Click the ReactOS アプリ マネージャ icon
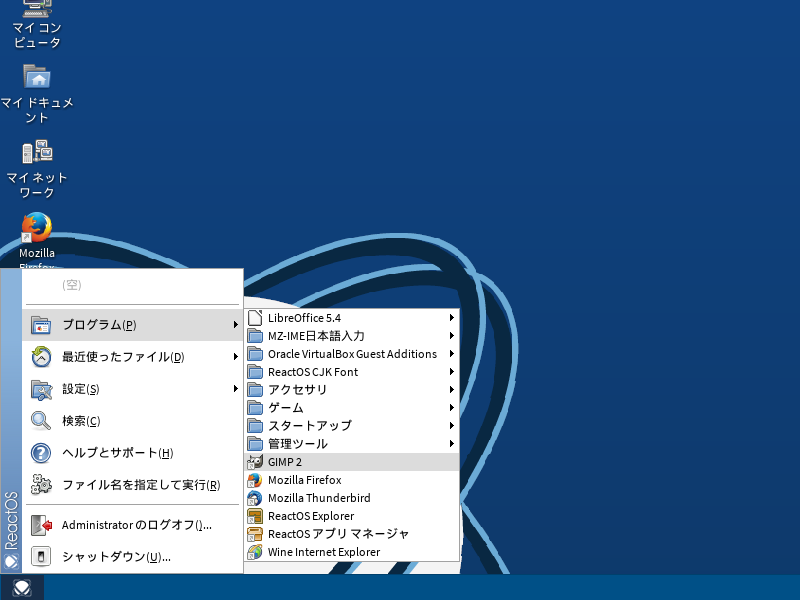The image size is (800, 600). [255, 534]
